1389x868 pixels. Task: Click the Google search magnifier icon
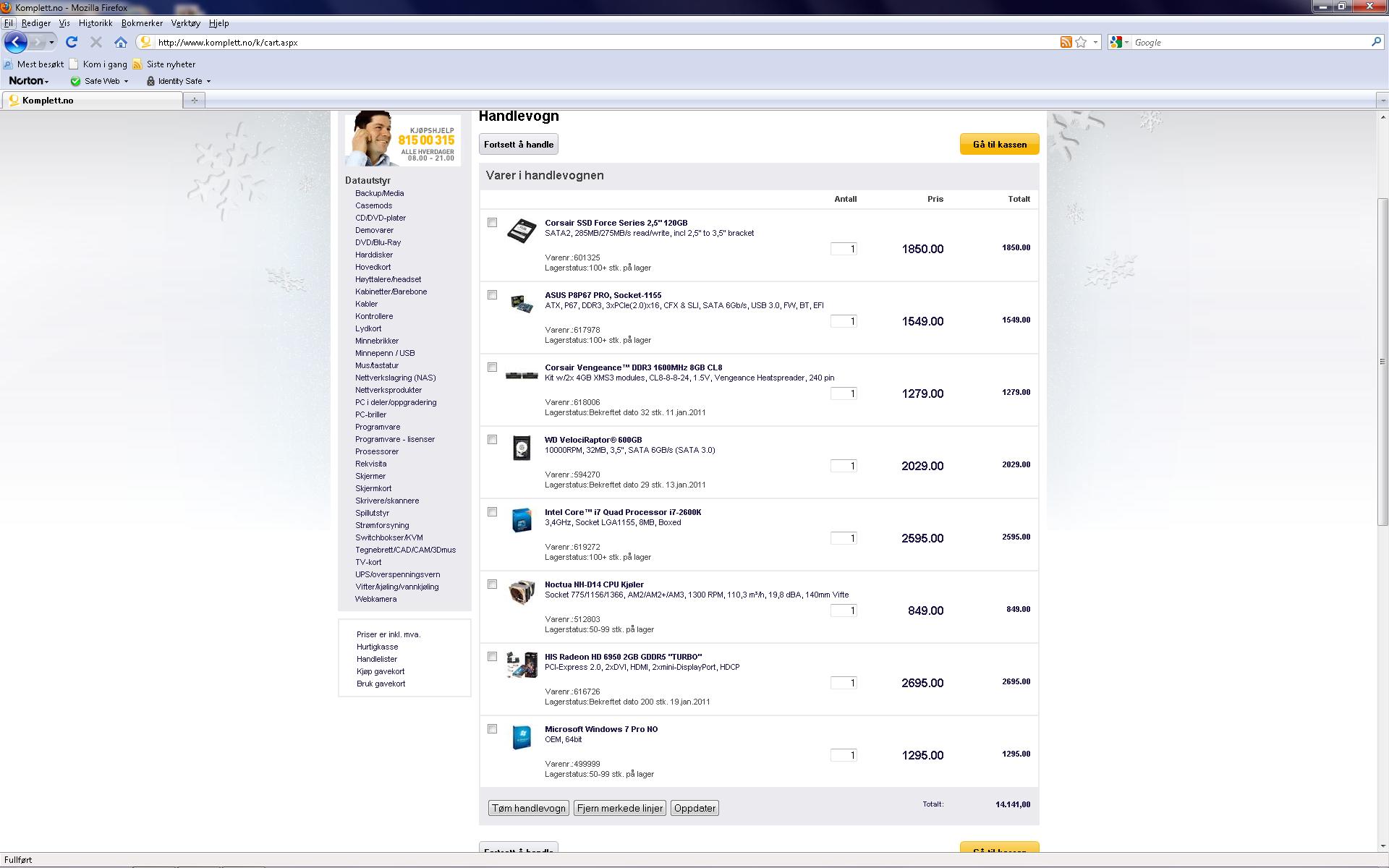pos(1376,42)
